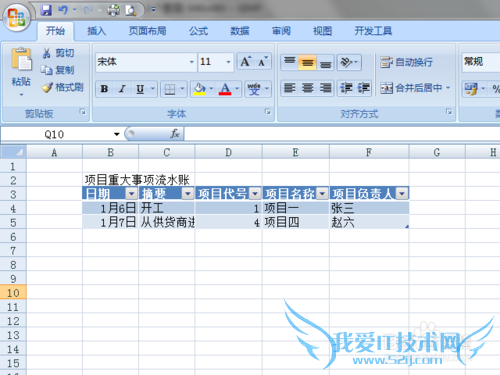Viewport: 500px width, 375px height.
Task: Redo action in quick access toolbar
Action: click(88, 10)
